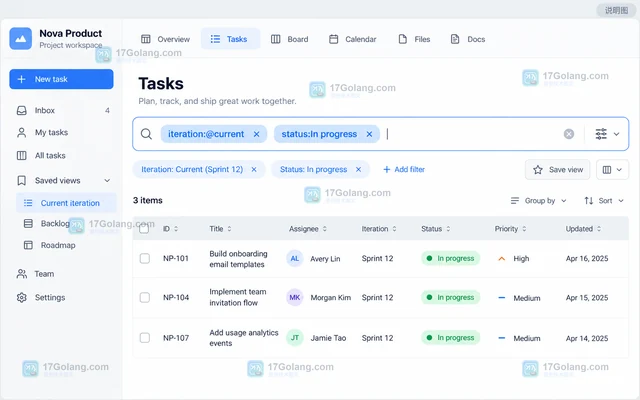Remove the Status: In progress filter chip

coord(358,169)
